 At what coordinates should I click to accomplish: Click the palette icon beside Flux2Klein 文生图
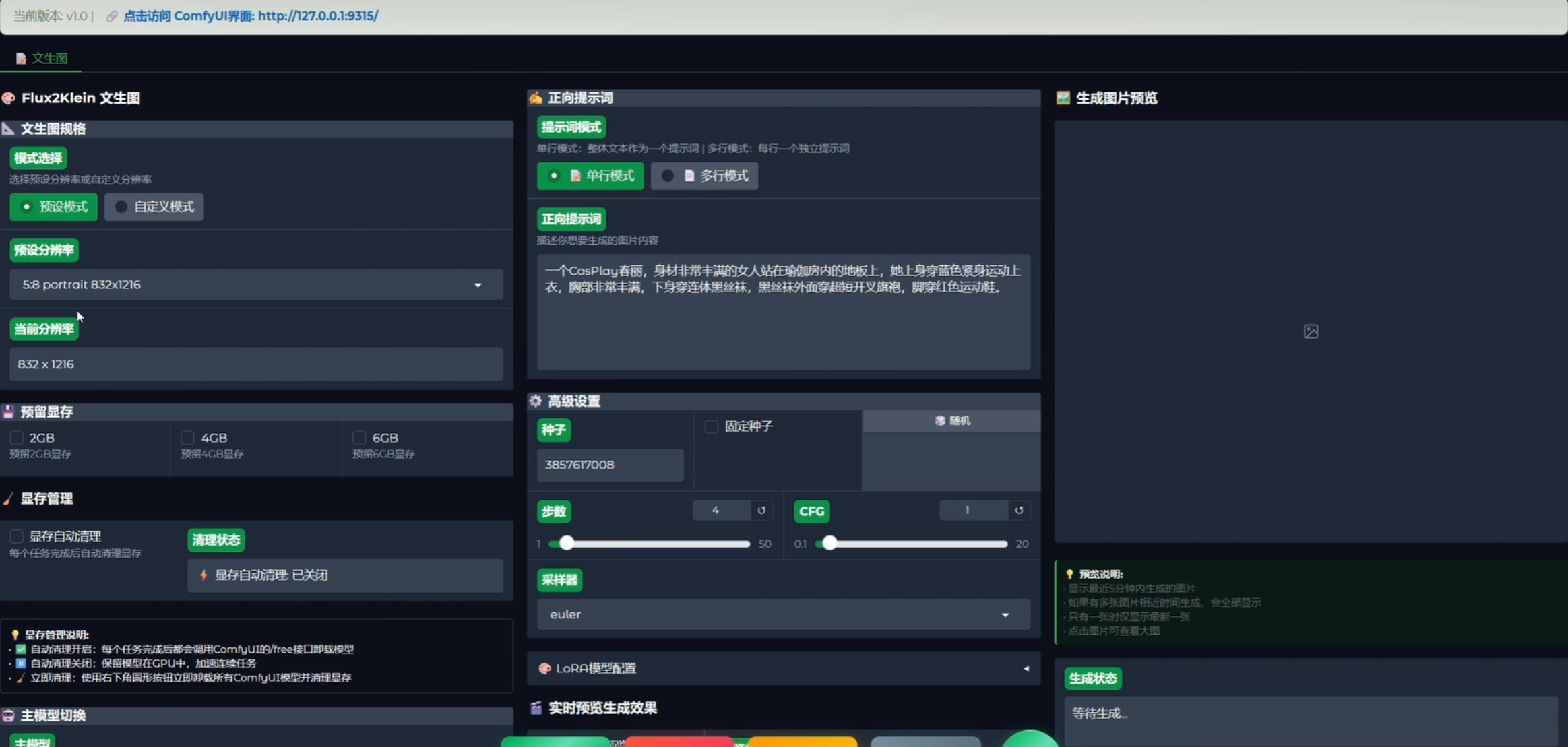coord(9,98)
